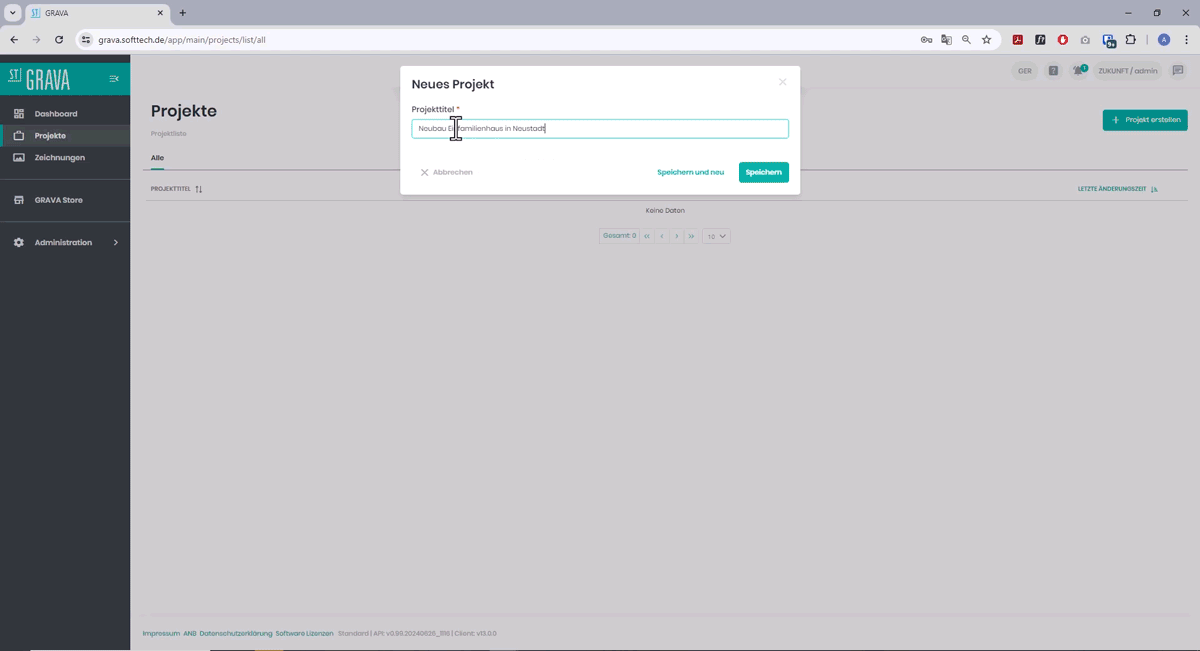Viewport: 1200px width, 651px height.
Task: Open the GER language selector
Action: pos(1024,70)
